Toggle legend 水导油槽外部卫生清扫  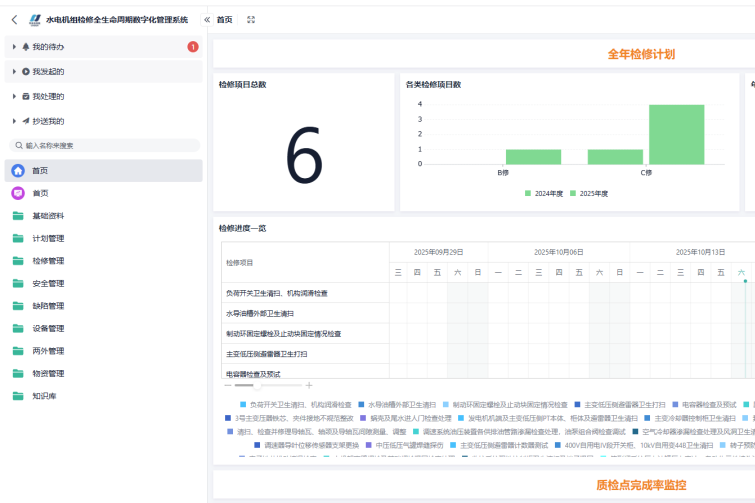coord(397,405)
